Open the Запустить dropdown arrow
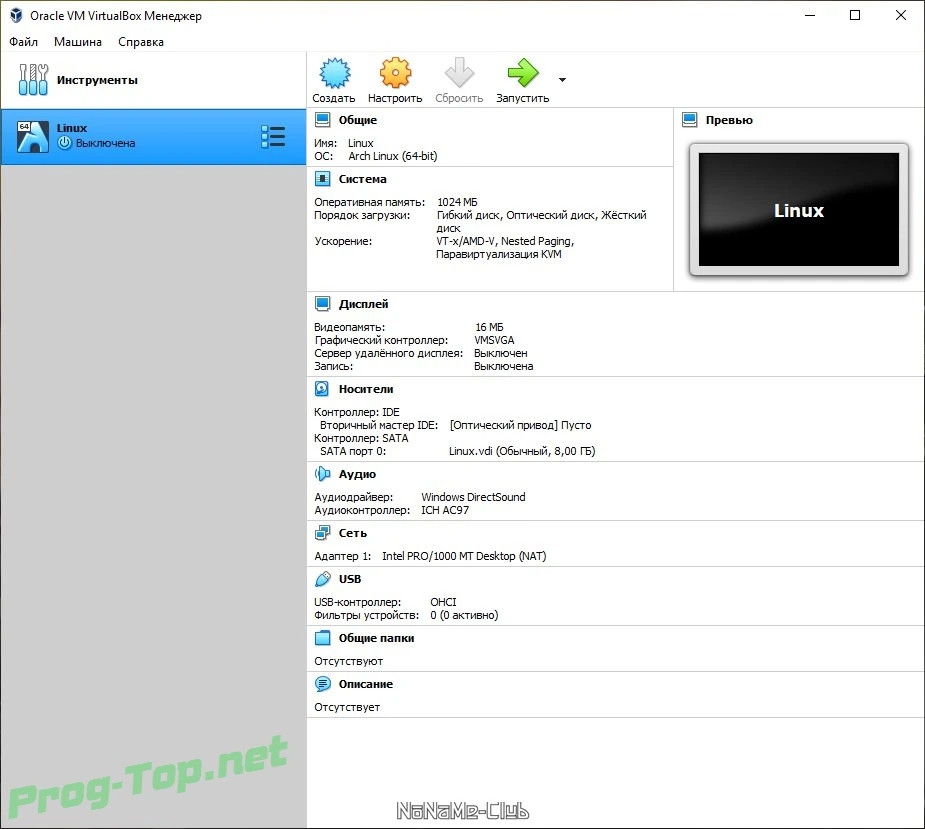Viewport: 925px width, 829px height. (562, 80)
